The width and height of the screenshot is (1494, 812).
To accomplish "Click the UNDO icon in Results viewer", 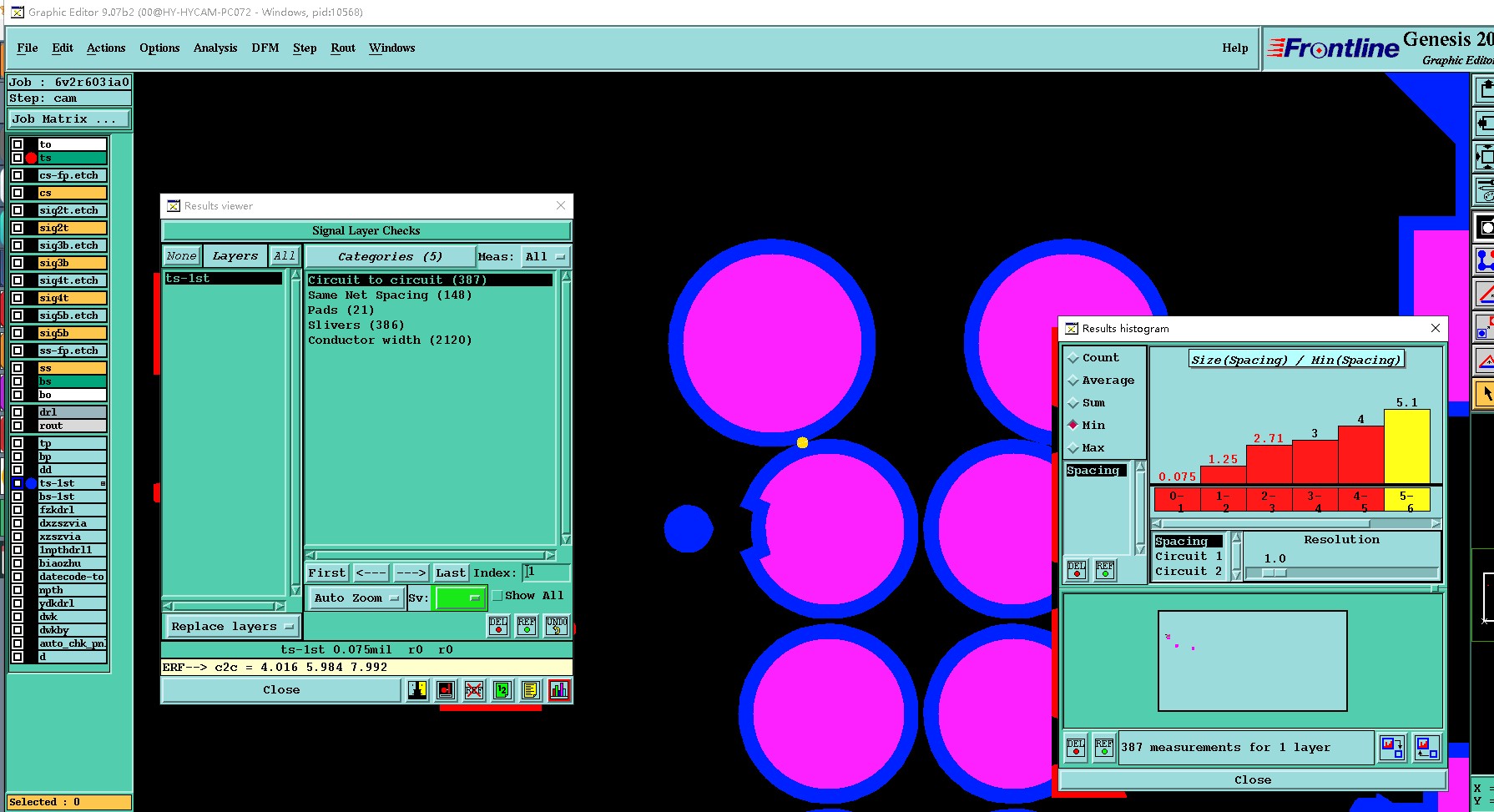I will [557, 626].
